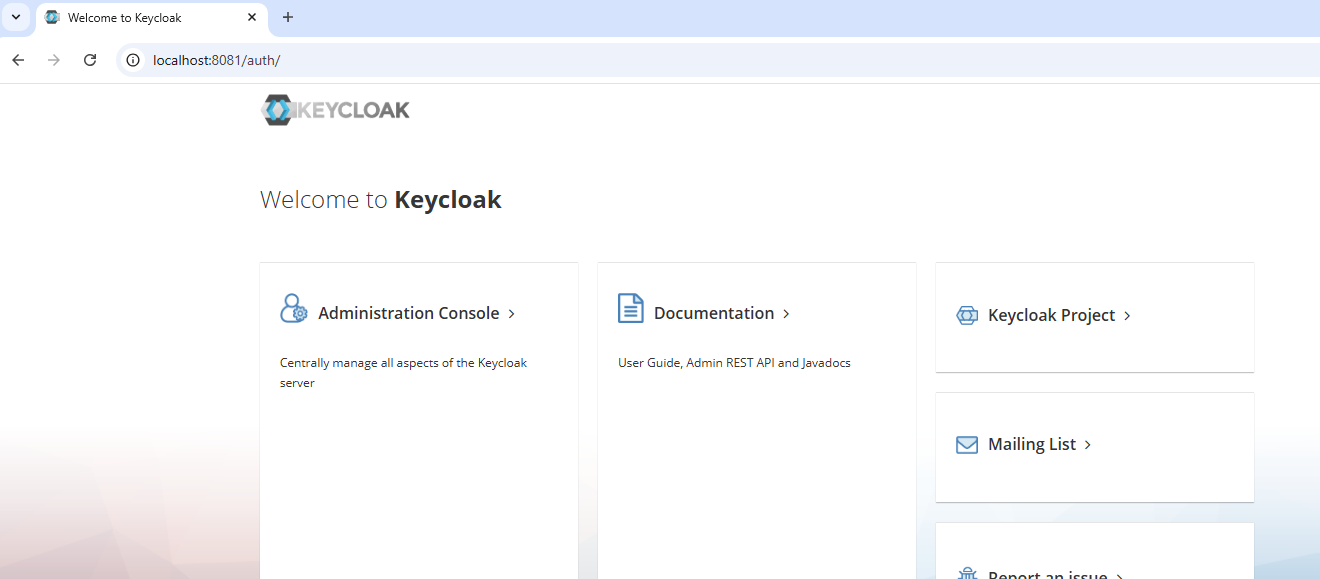Click the Keycloak Project hexagon icon

[967, 316]
